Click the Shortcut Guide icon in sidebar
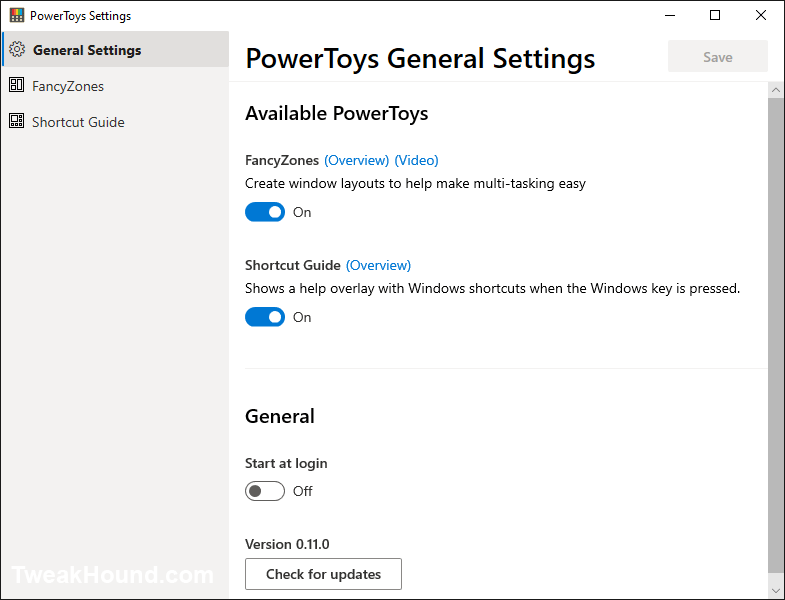This screenshot has height=600, width=785. pyautogui.click(x=17, y=121)
